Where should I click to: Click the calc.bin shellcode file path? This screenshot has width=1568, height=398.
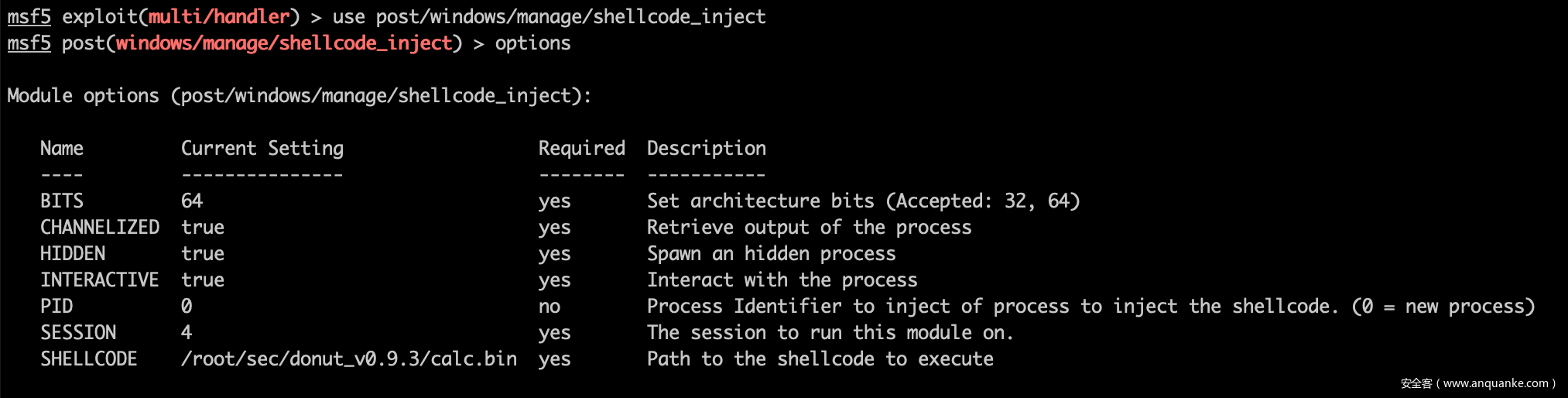pos(349,359)
